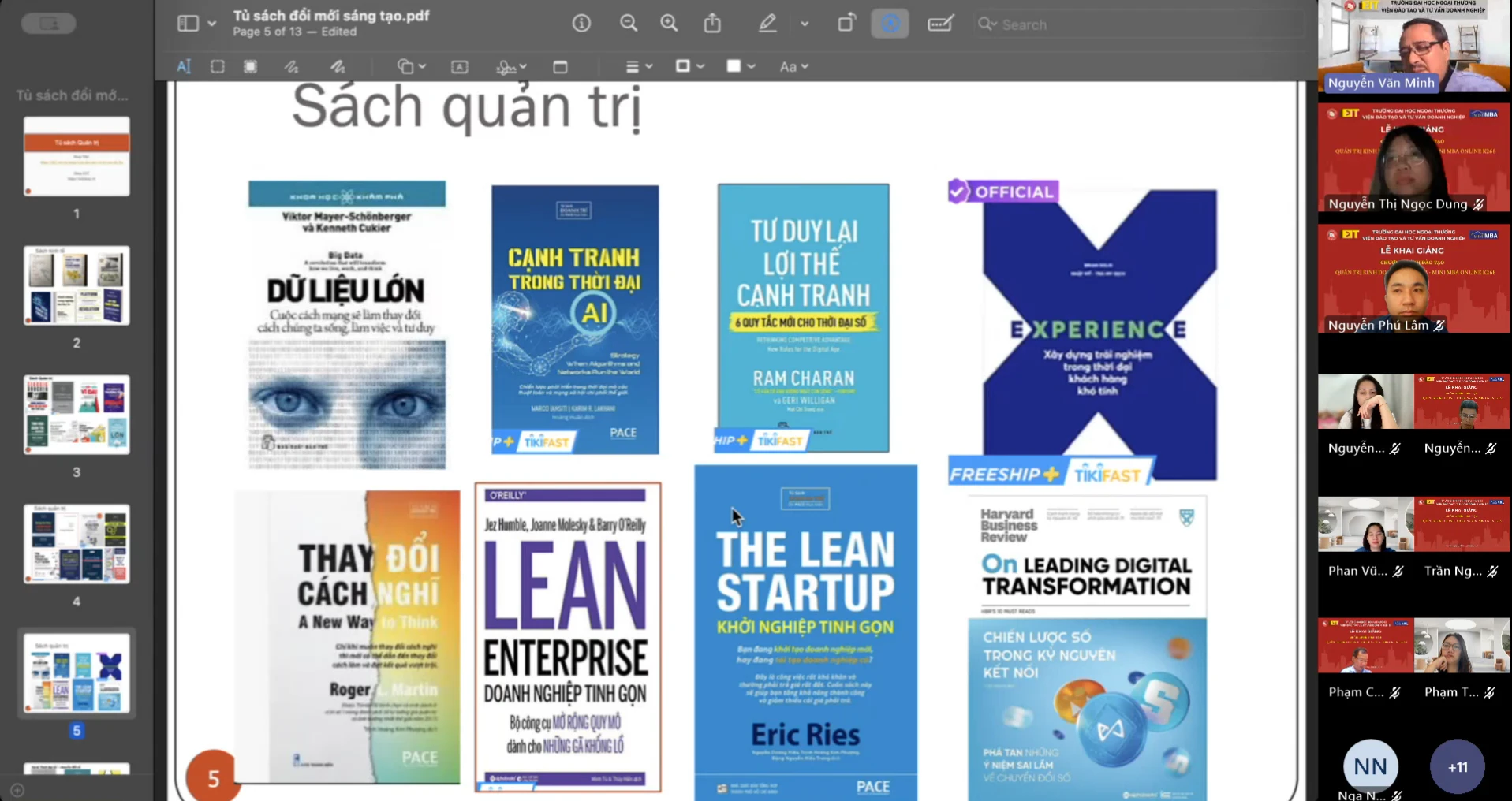Add a Note with the note icon
The width and height of the screenshot is (1512, 801).
coord(560,67)
